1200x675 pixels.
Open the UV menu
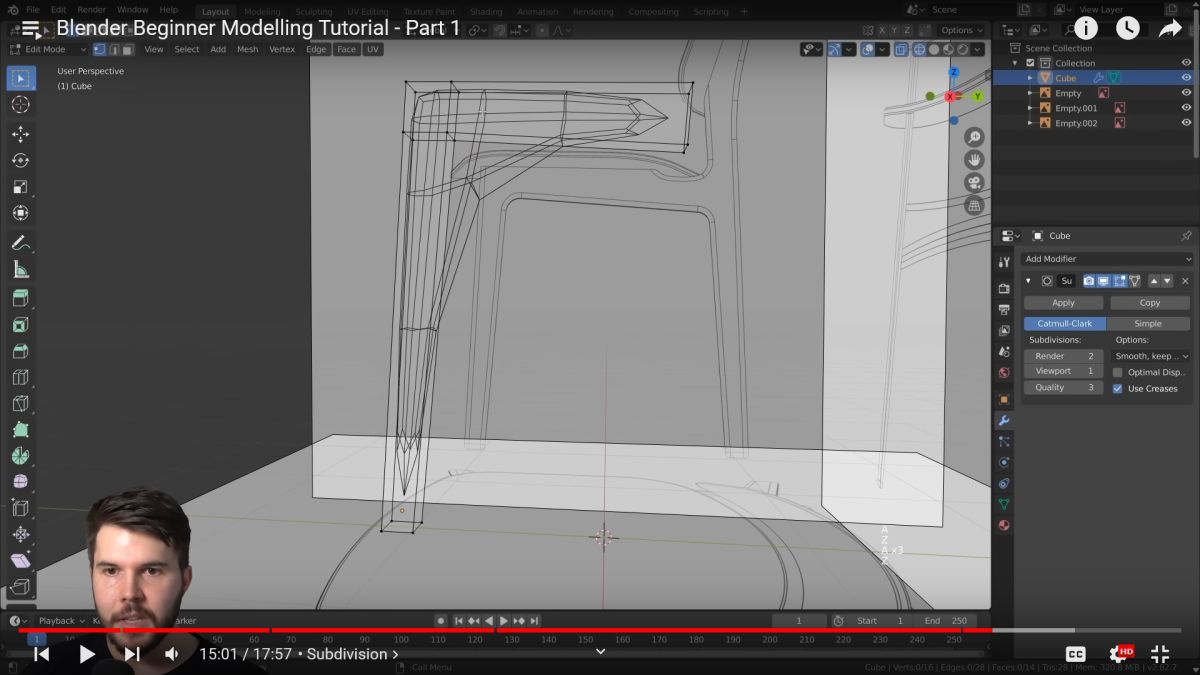pyautogui.click(x=373, y=49)
